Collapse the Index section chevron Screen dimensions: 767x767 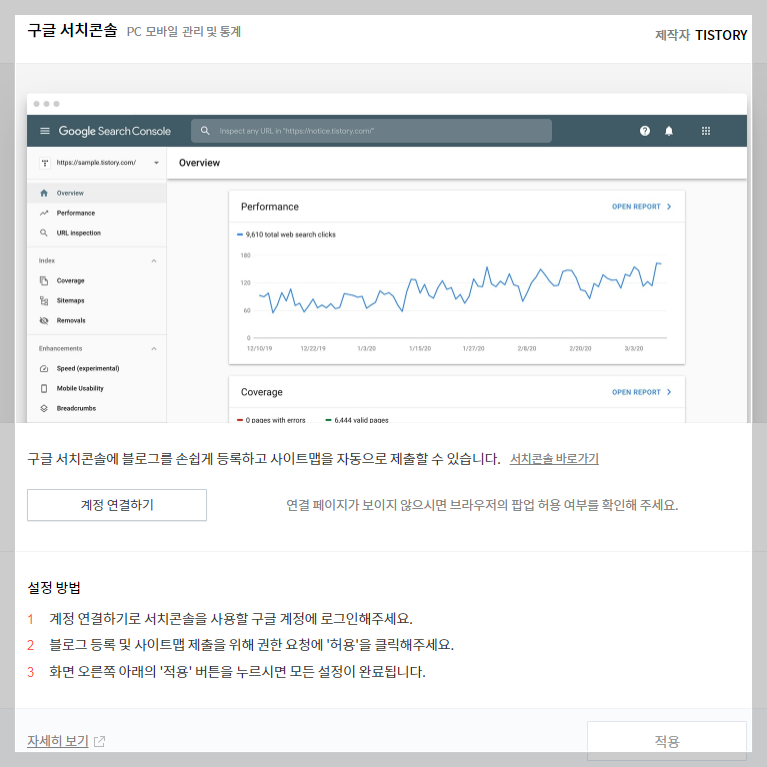coord(154,261)
